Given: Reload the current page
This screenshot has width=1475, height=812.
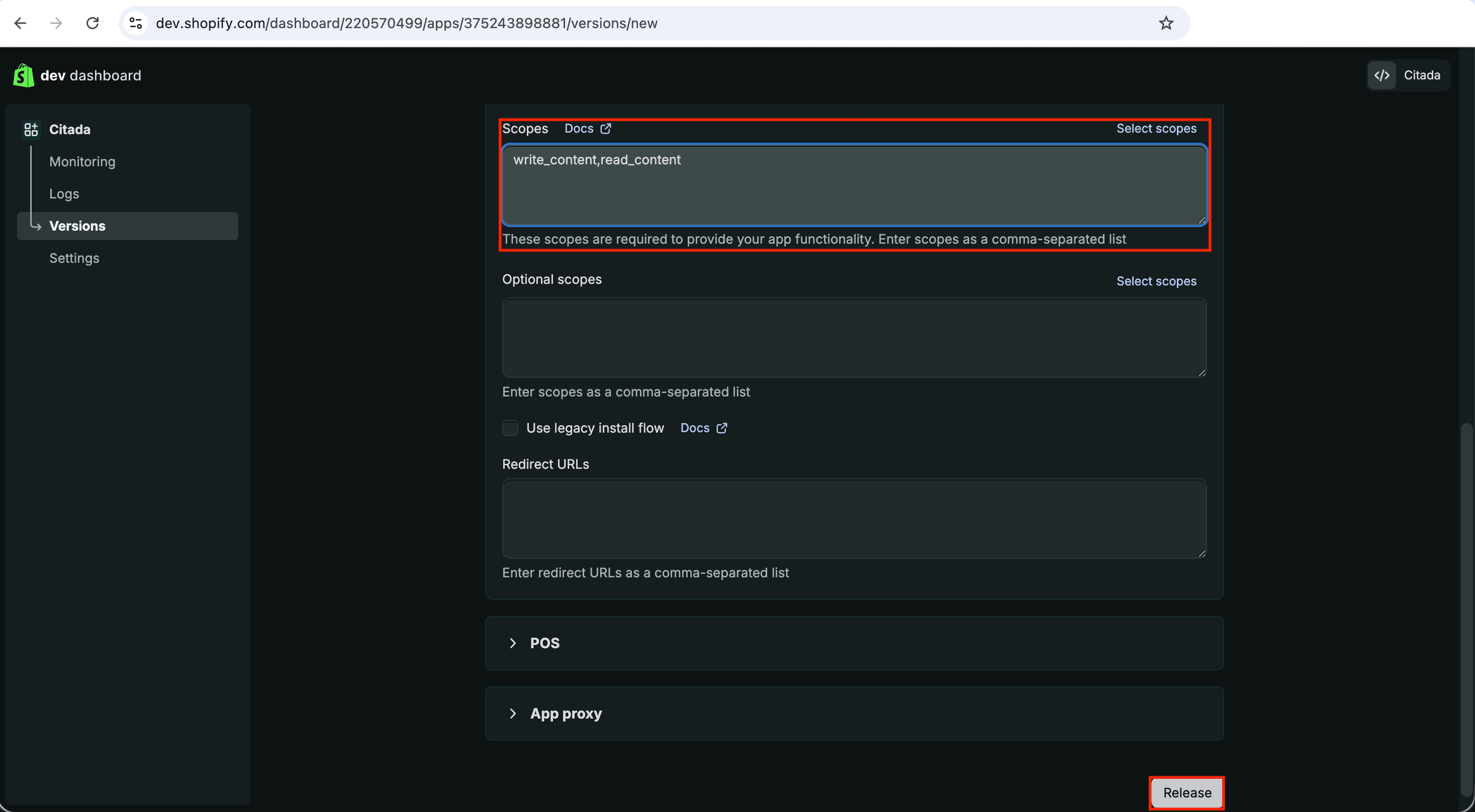Looking at the screenshot, I should [92, 24].
